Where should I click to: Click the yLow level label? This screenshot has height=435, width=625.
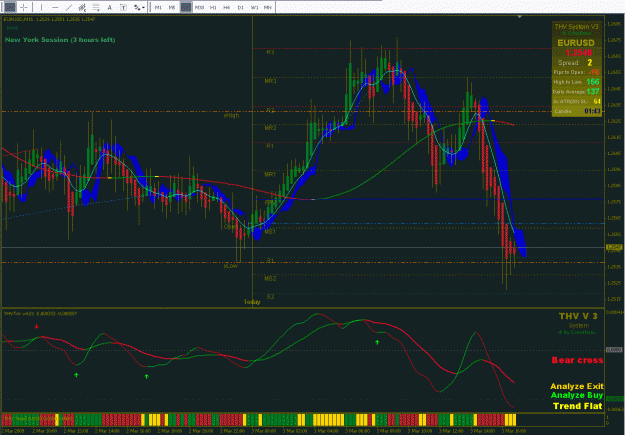[231, 266]
